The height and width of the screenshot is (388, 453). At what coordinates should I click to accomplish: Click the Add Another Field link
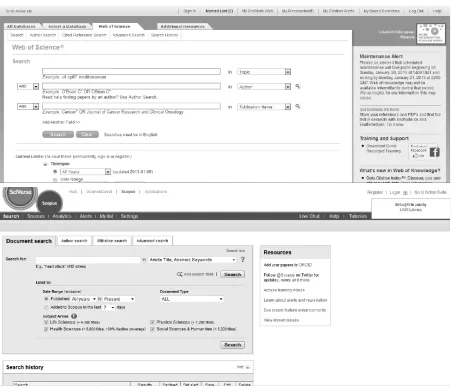61,122
